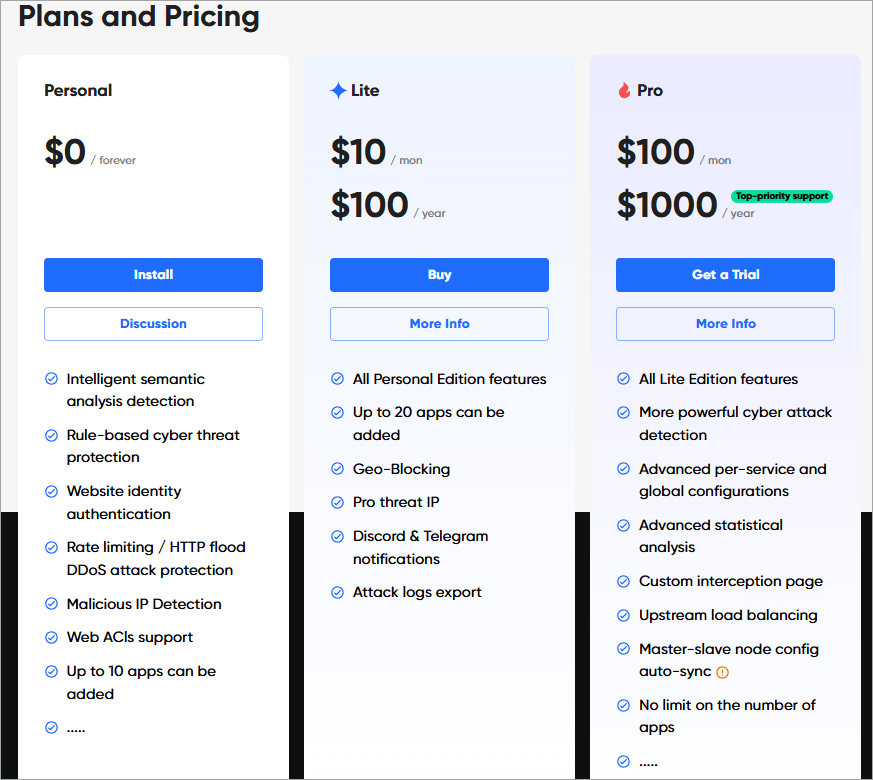Get a Trial of the Pro plan
The height and width of the screenshot is (780, 873).
pos(725,275)
